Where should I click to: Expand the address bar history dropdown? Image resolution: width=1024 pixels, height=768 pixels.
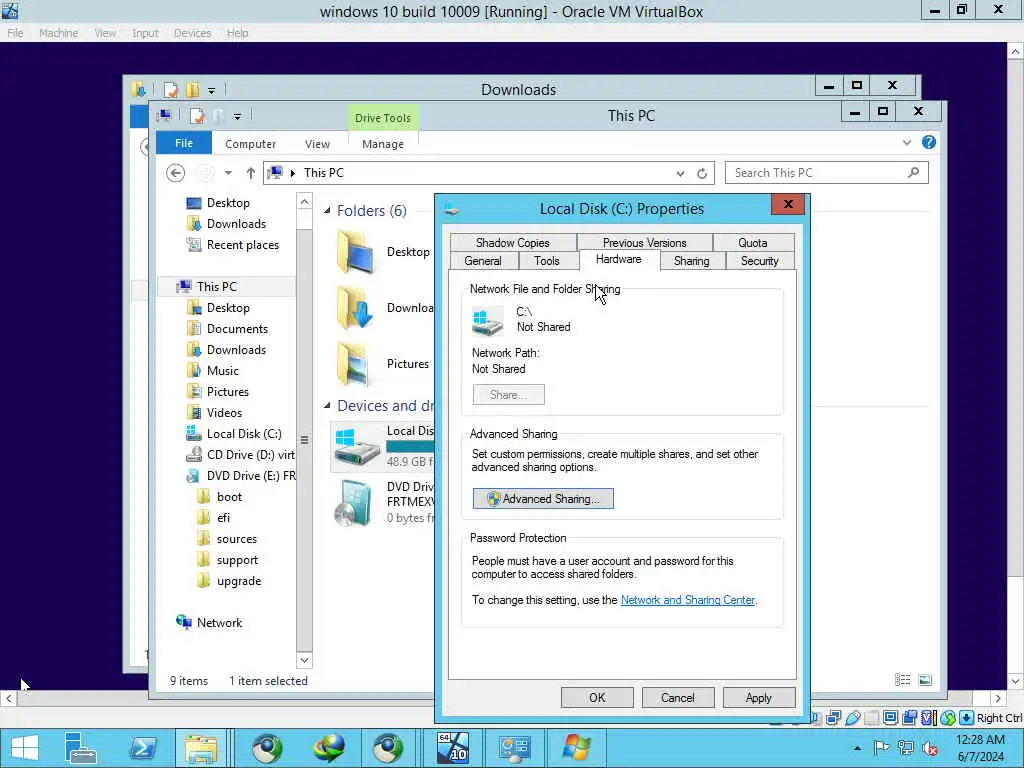pos(680,174)
